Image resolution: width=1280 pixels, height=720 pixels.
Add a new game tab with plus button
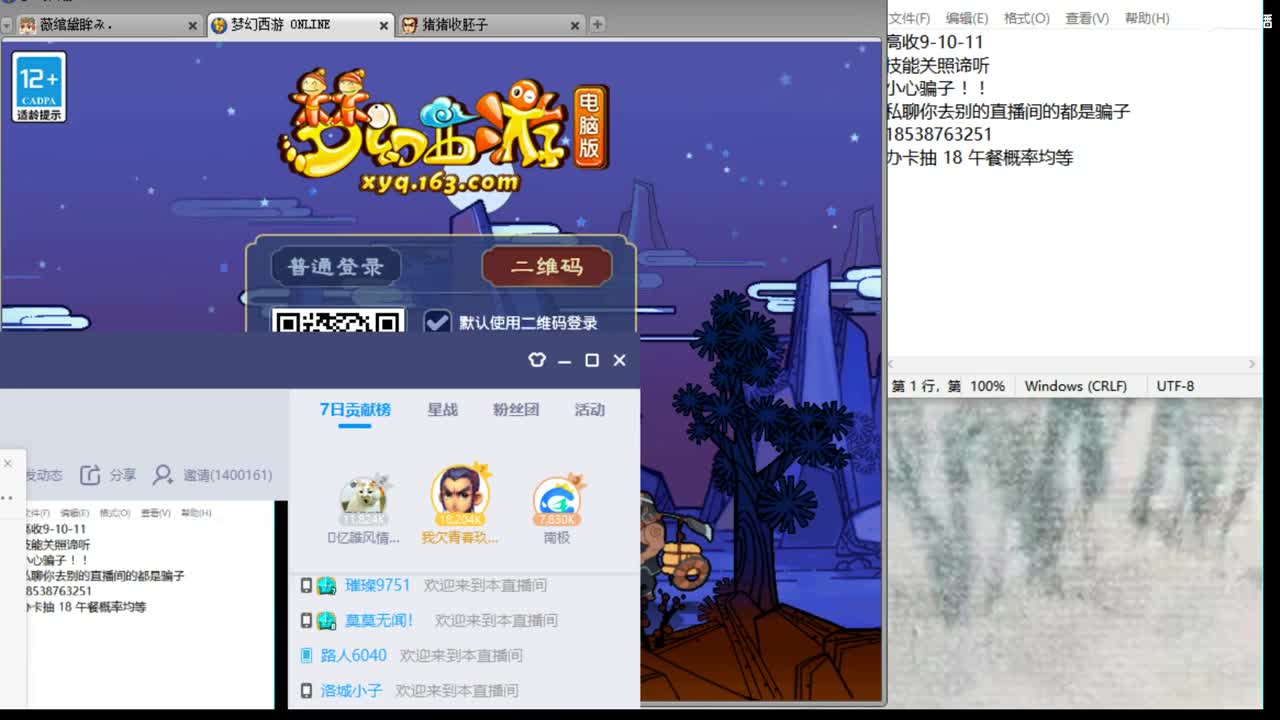click(597, 24)
